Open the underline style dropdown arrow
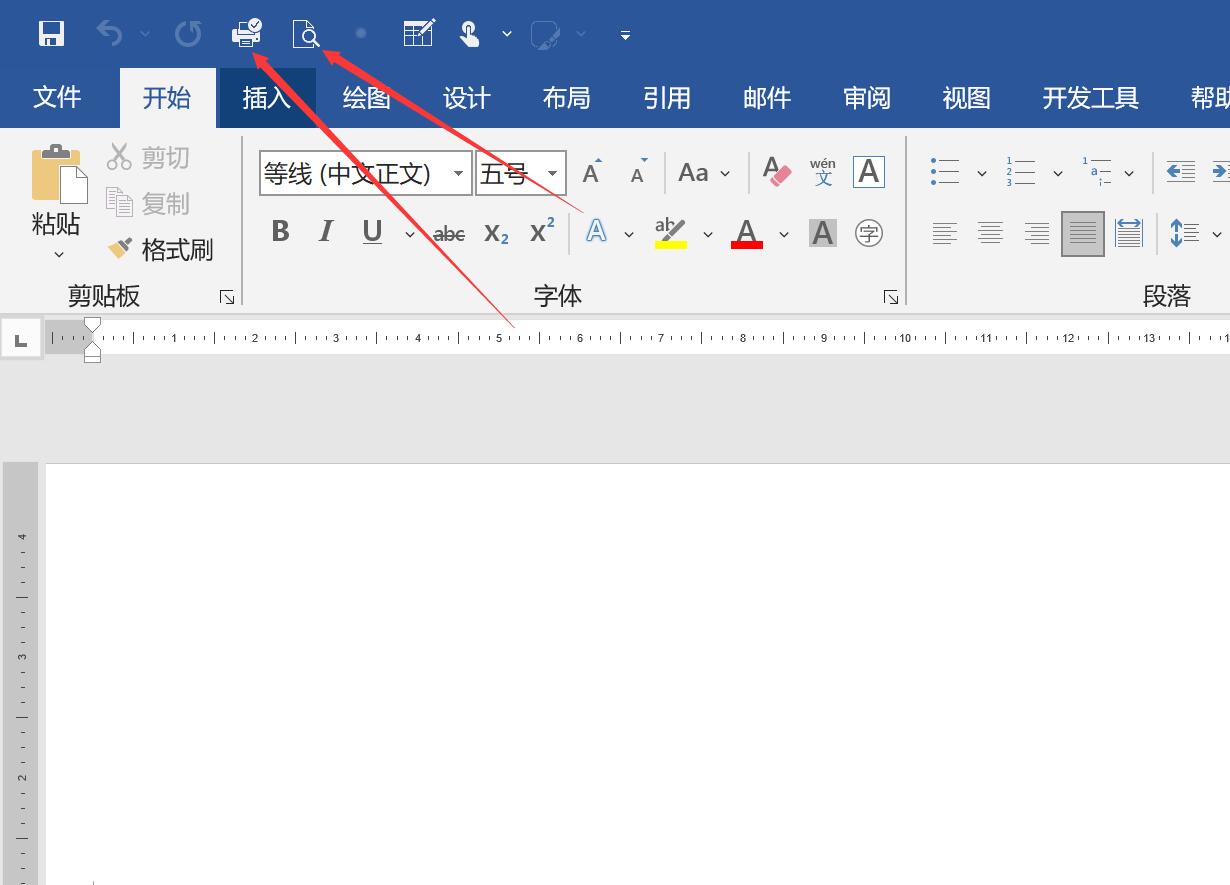The height and width of the screenshot is (885, 1230). pyautogui.click(x=409, y=234)
